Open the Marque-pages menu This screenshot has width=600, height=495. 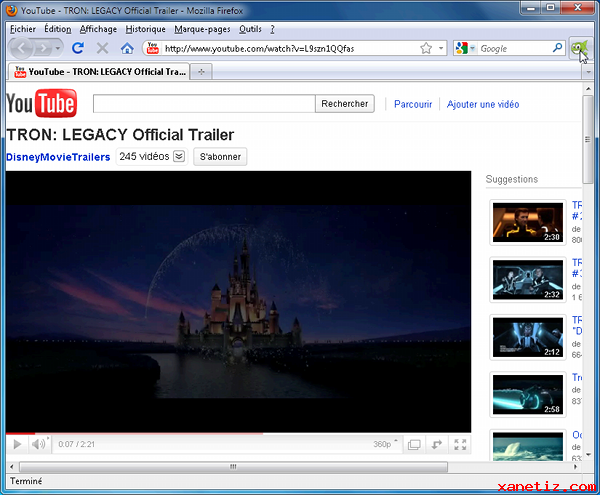point(202,29)
